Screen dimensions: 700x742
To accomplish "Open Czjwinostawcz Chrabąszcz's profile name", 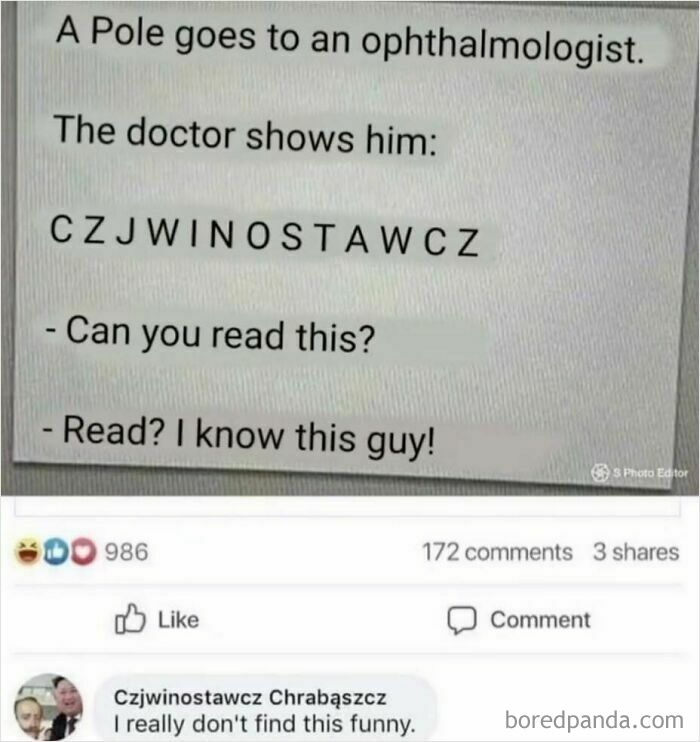I will pos(250,698).
